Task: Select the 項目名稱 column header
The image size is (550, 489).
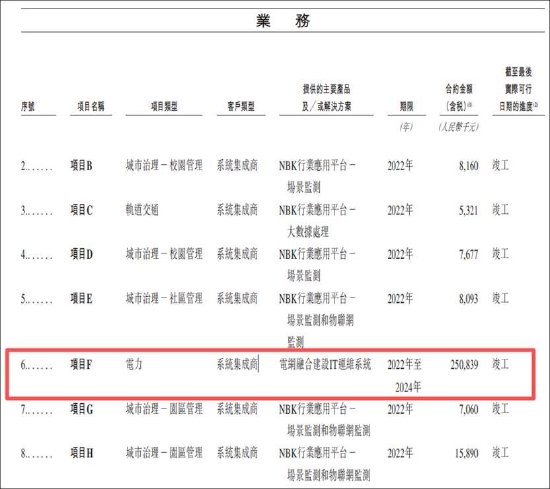Action: tap(91, 106)
